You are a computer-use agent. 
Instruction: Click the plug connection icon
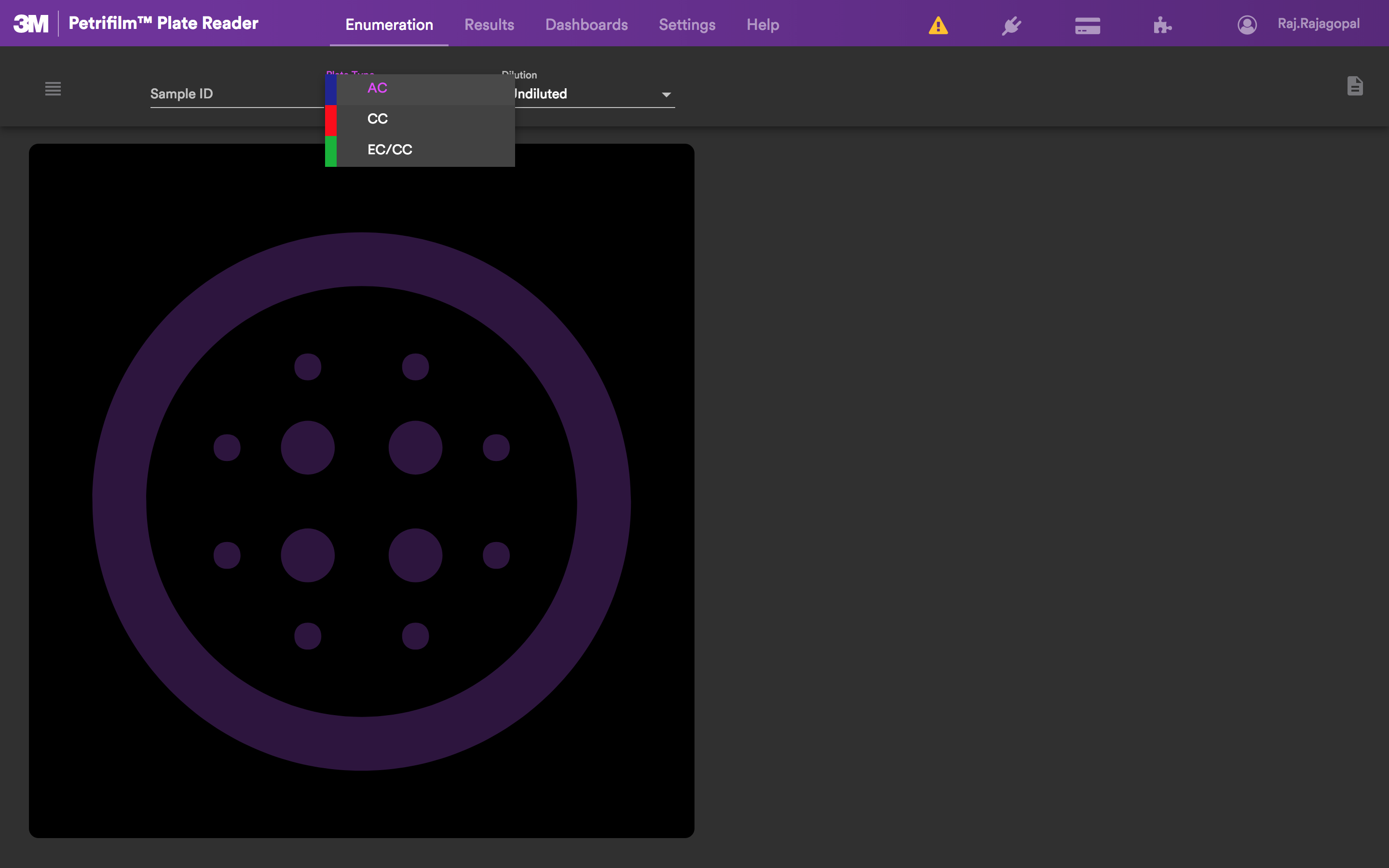[x=1011, y=25]
